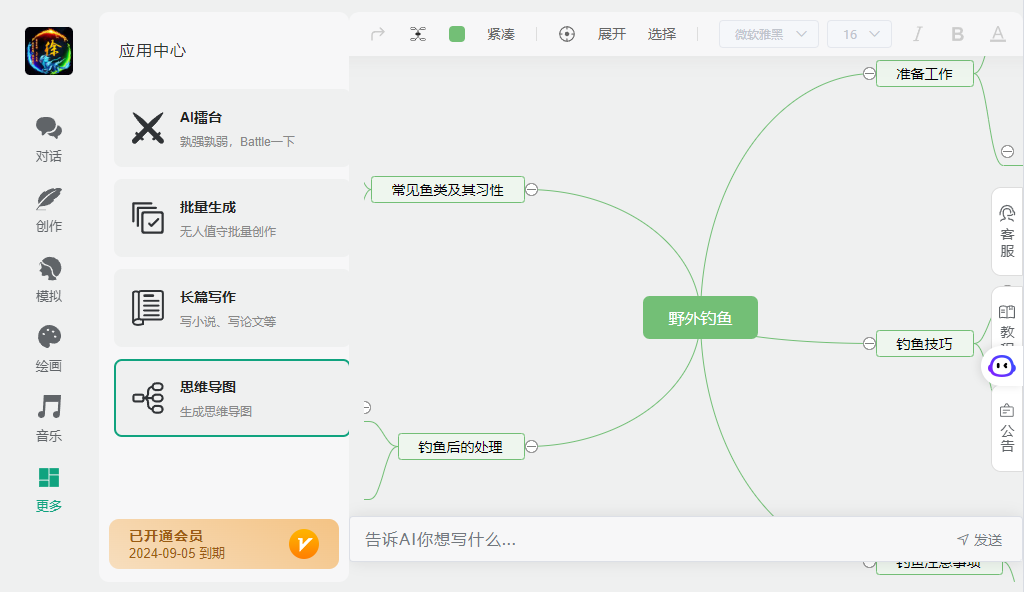Click the purple AI robot assistant icon
The width and height of the screenshot is (1024, 592).
[1002, 366]
